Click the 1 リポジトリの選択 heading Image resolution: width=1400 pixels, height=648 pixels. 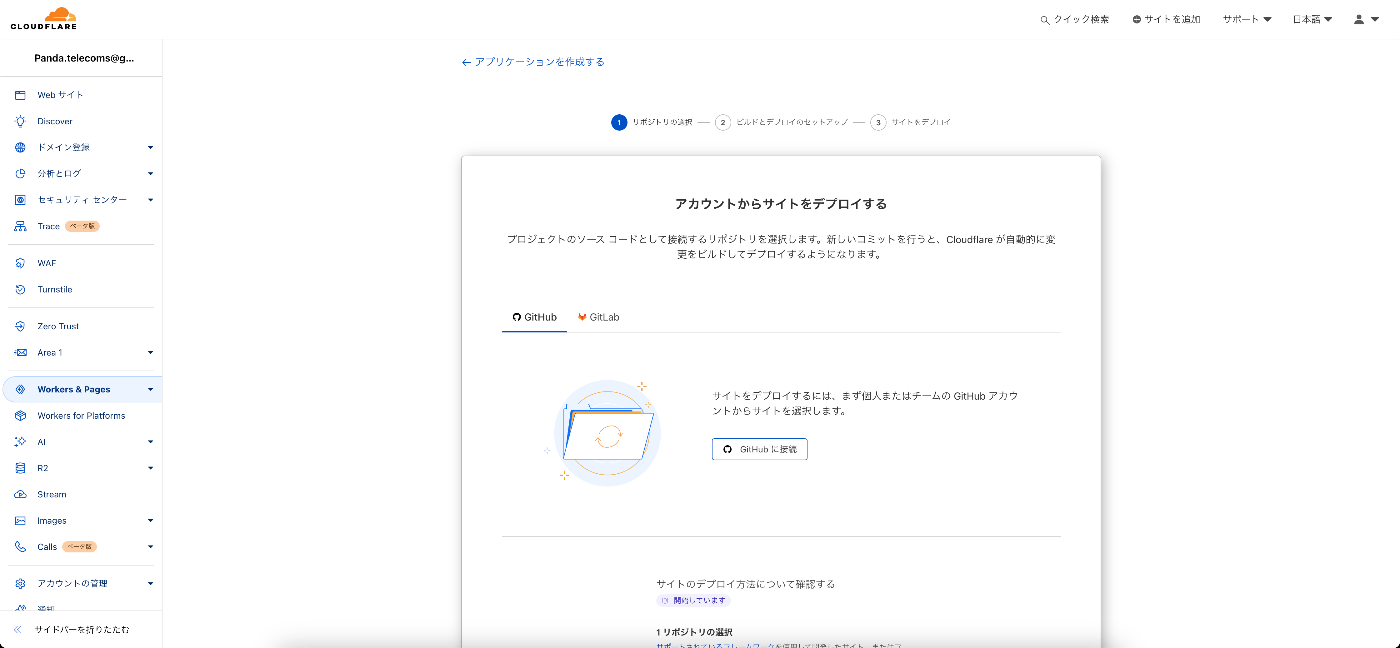point(694,632)
